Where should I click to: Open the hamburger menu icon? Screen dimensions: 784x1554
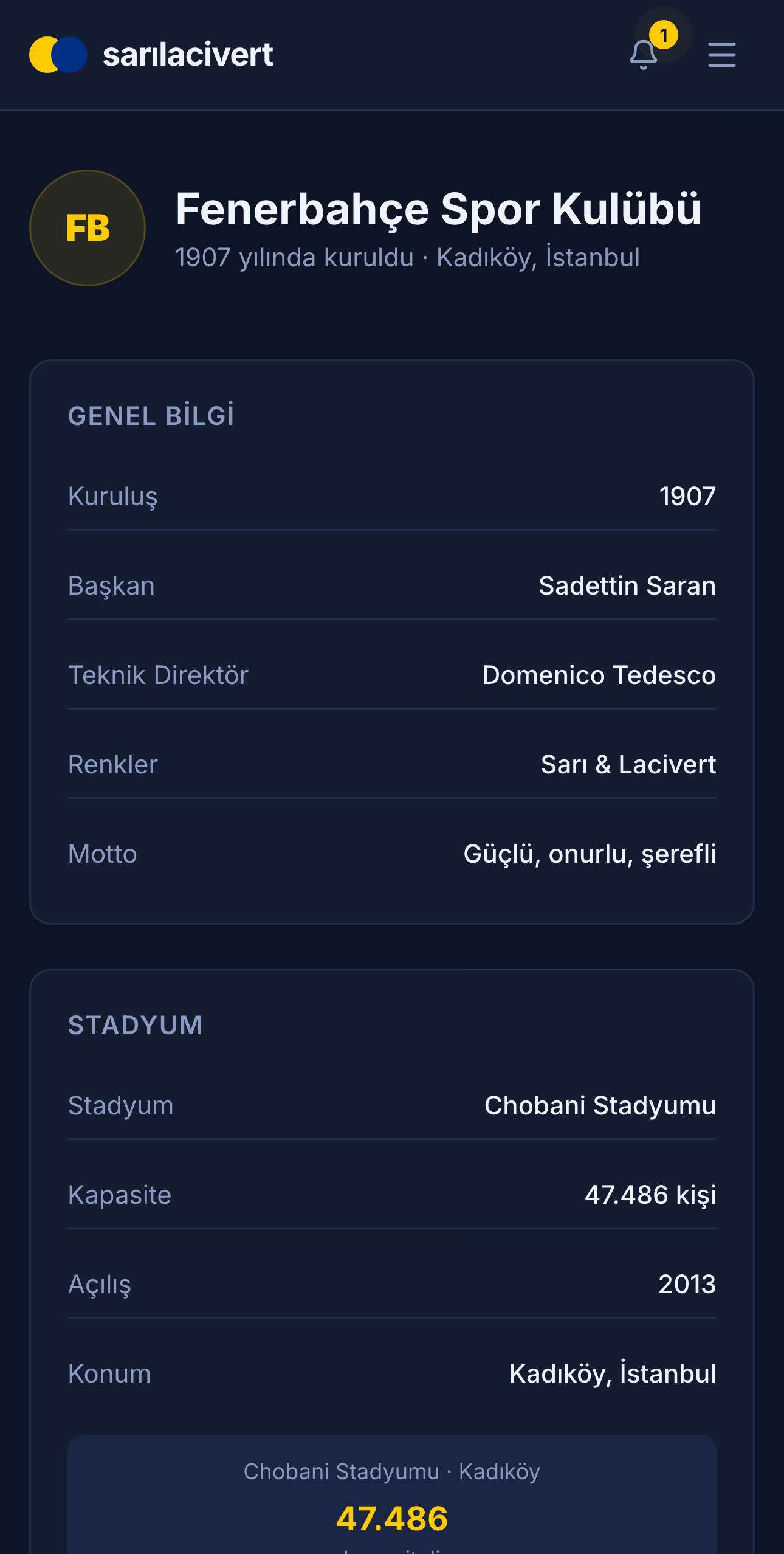tap(722, 55)
